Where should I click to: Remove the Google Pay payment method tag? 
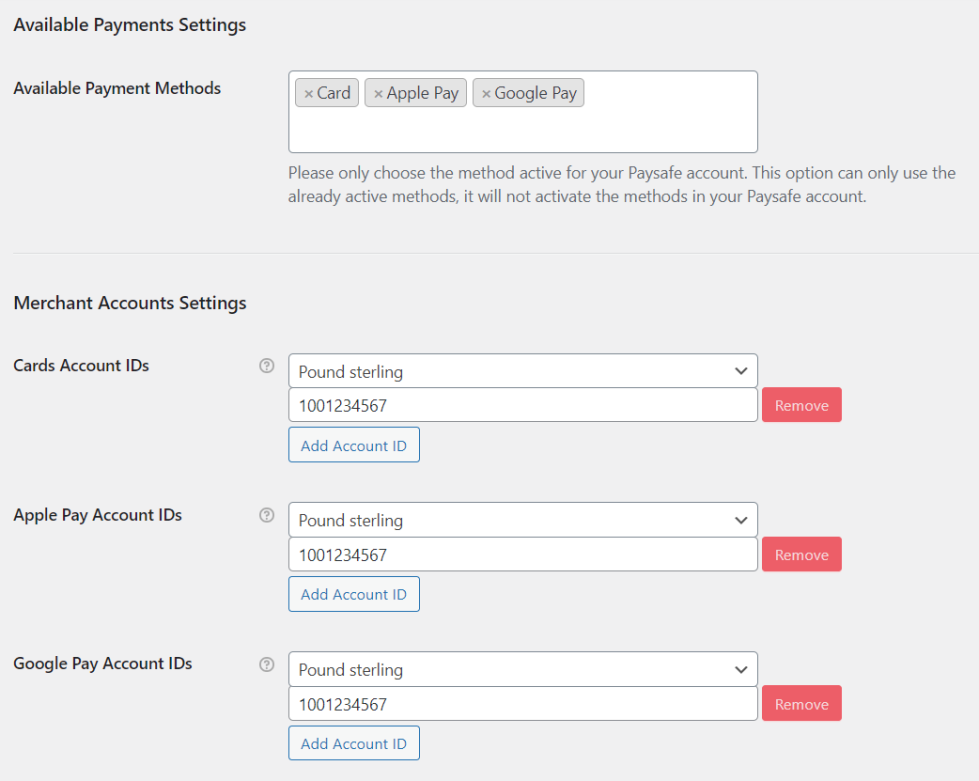tap(486, 94)
